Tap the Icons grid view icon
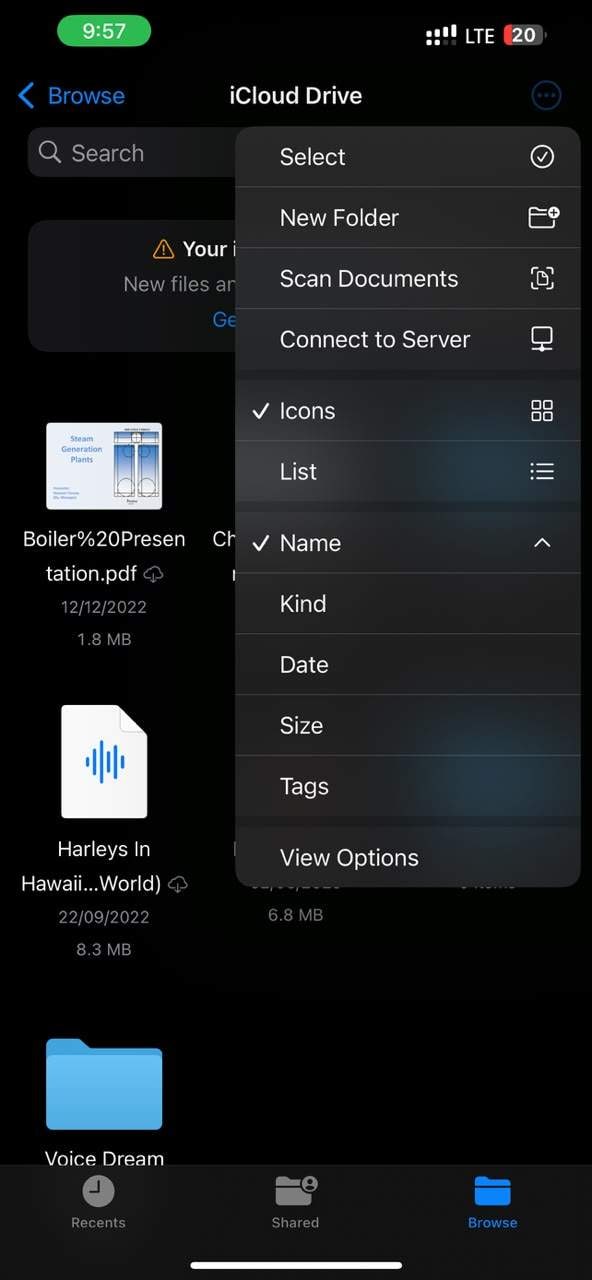The height and width of the screenshot is (1280, 592). tap(542, 411)
